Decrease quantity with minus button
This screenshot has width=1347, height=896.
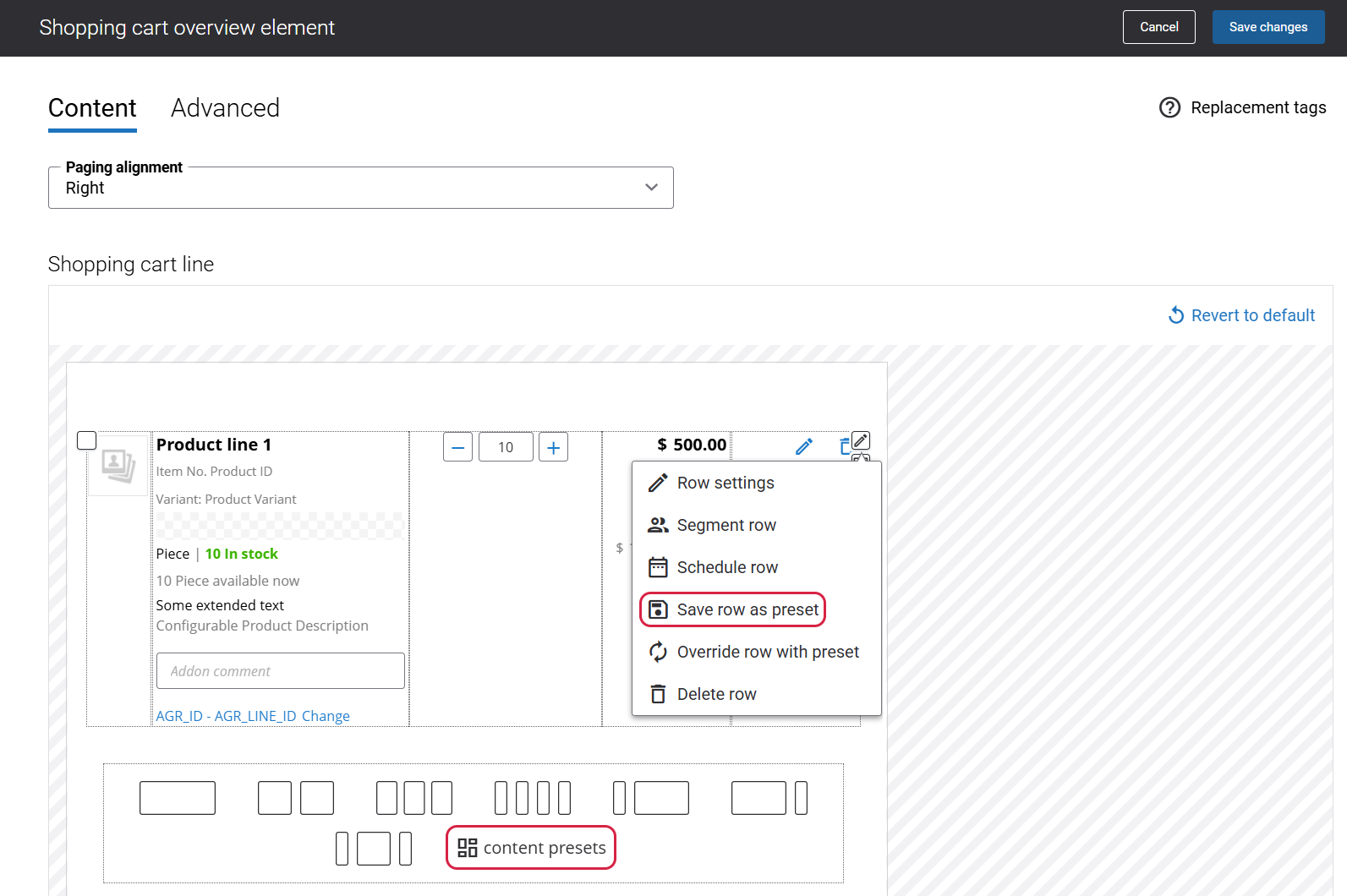[457, 447]
